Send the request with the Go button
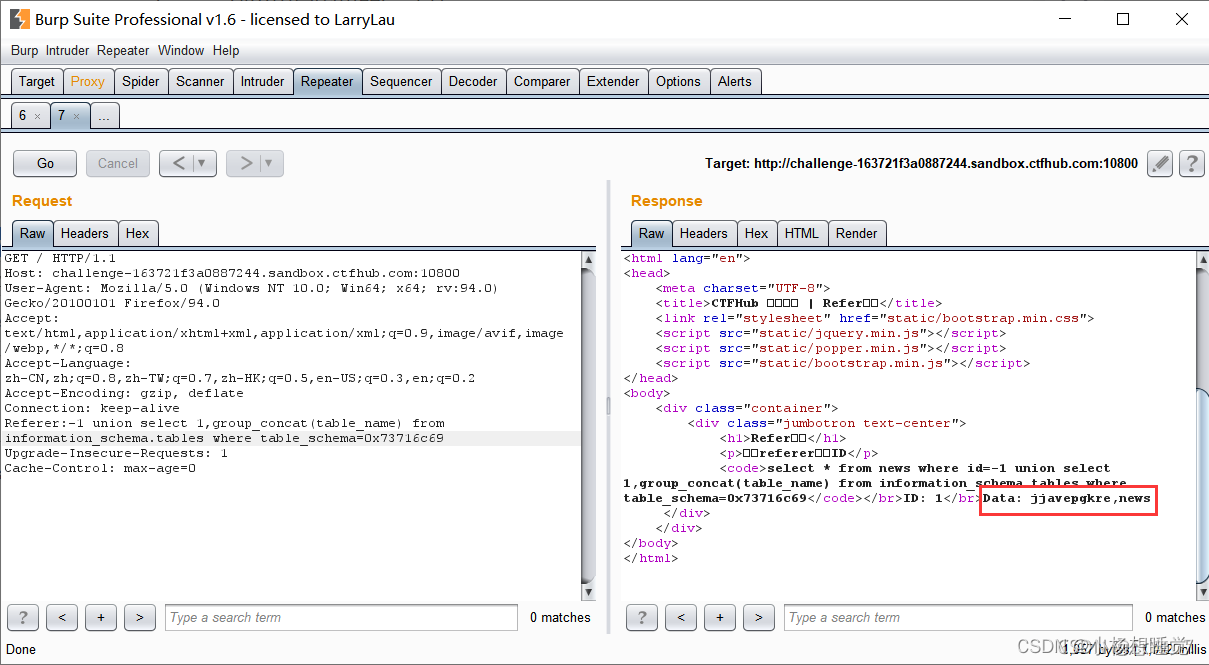 click(x=46, y=163)
